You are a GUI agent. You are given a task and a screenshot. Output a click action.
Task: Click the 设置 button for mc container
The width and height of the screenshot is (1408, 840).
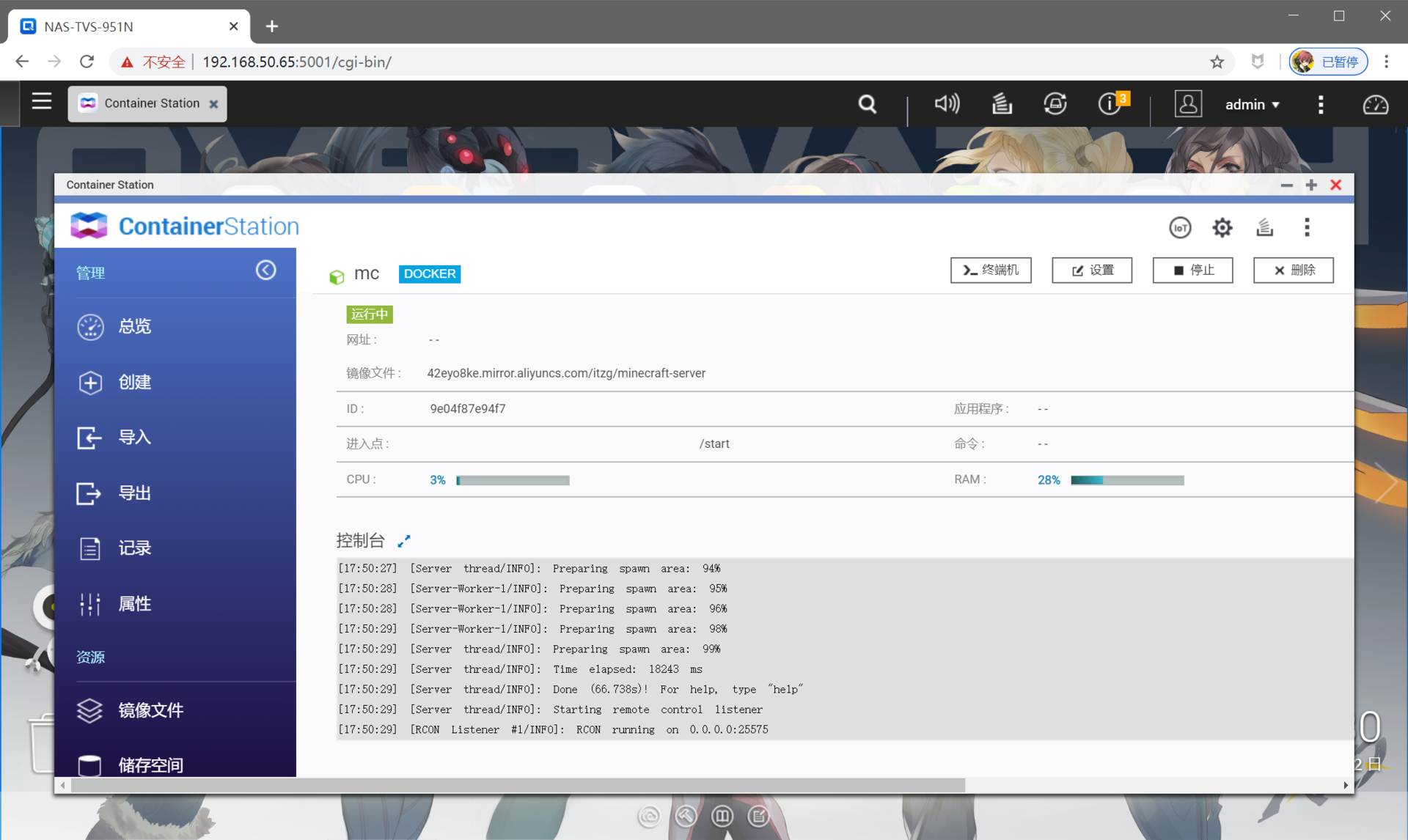click(x=1091, y=270)
